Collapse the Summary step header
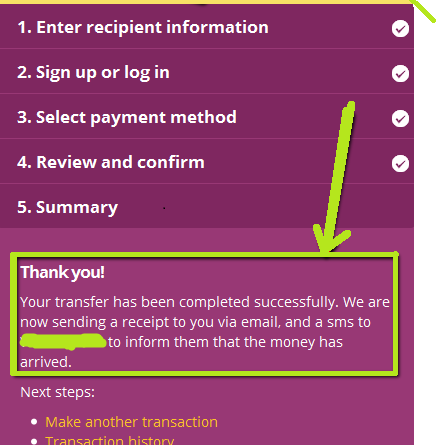The width and height of the screenshot is (436, 445). tap(207, 206)
